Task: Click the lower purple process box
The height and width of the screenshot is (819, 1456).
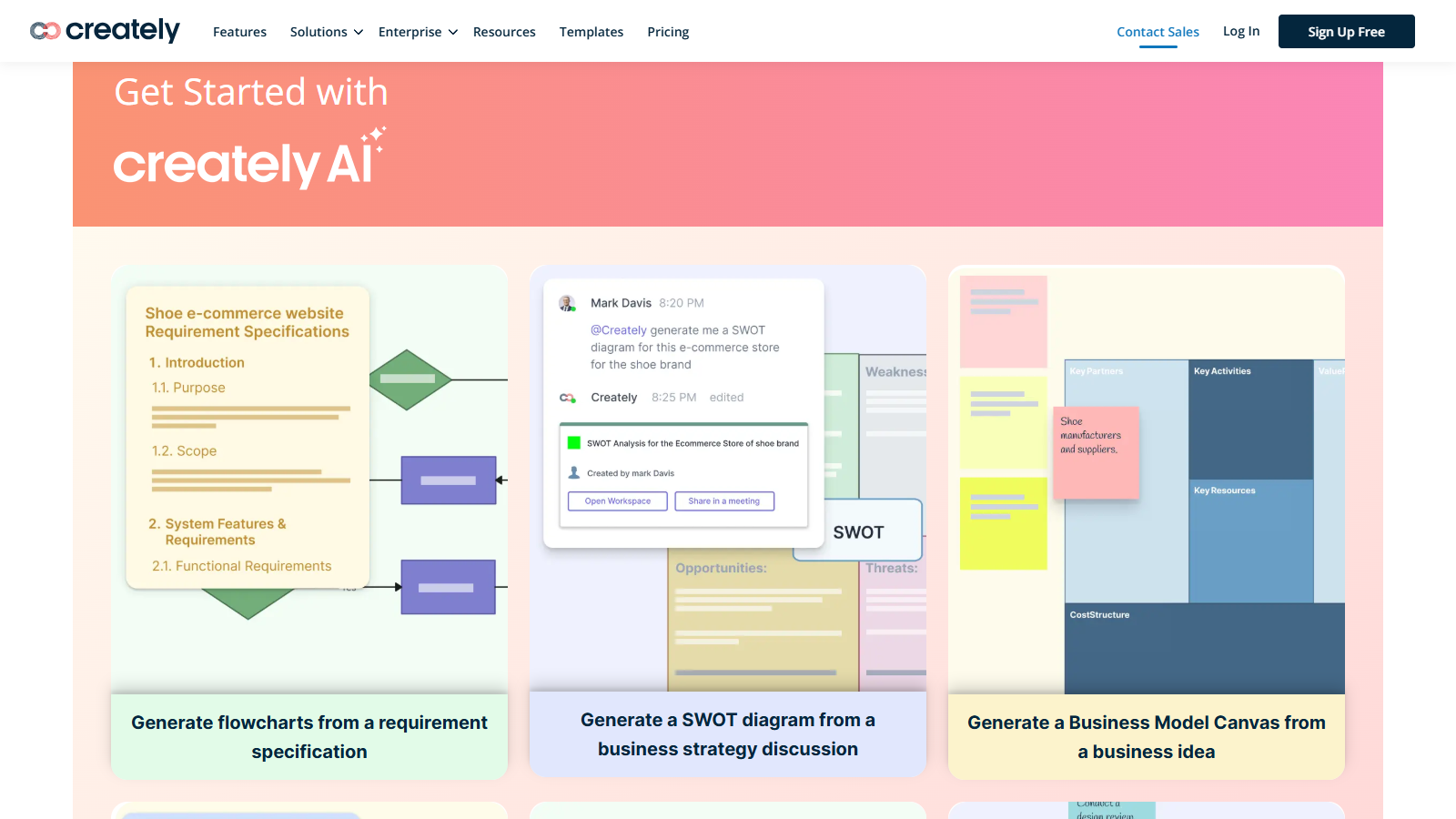Action: 449,587
